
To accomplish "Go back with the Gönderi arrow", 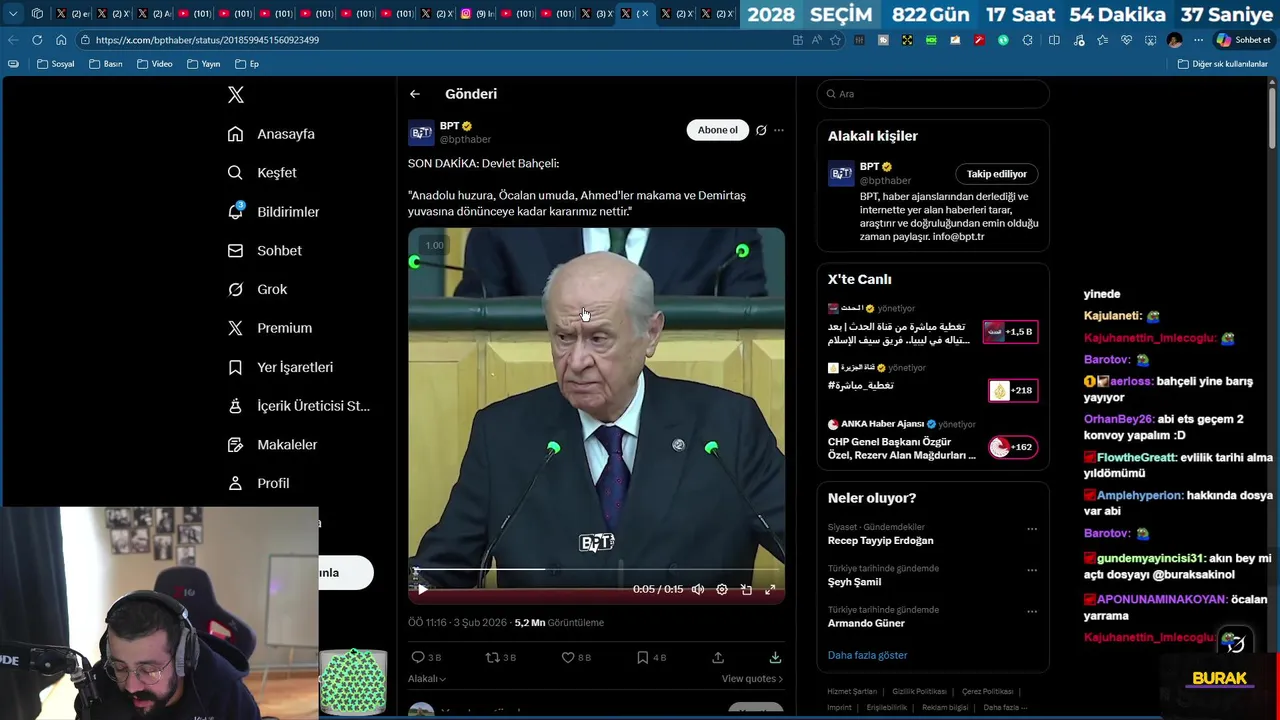I will [x=415, y=94].
